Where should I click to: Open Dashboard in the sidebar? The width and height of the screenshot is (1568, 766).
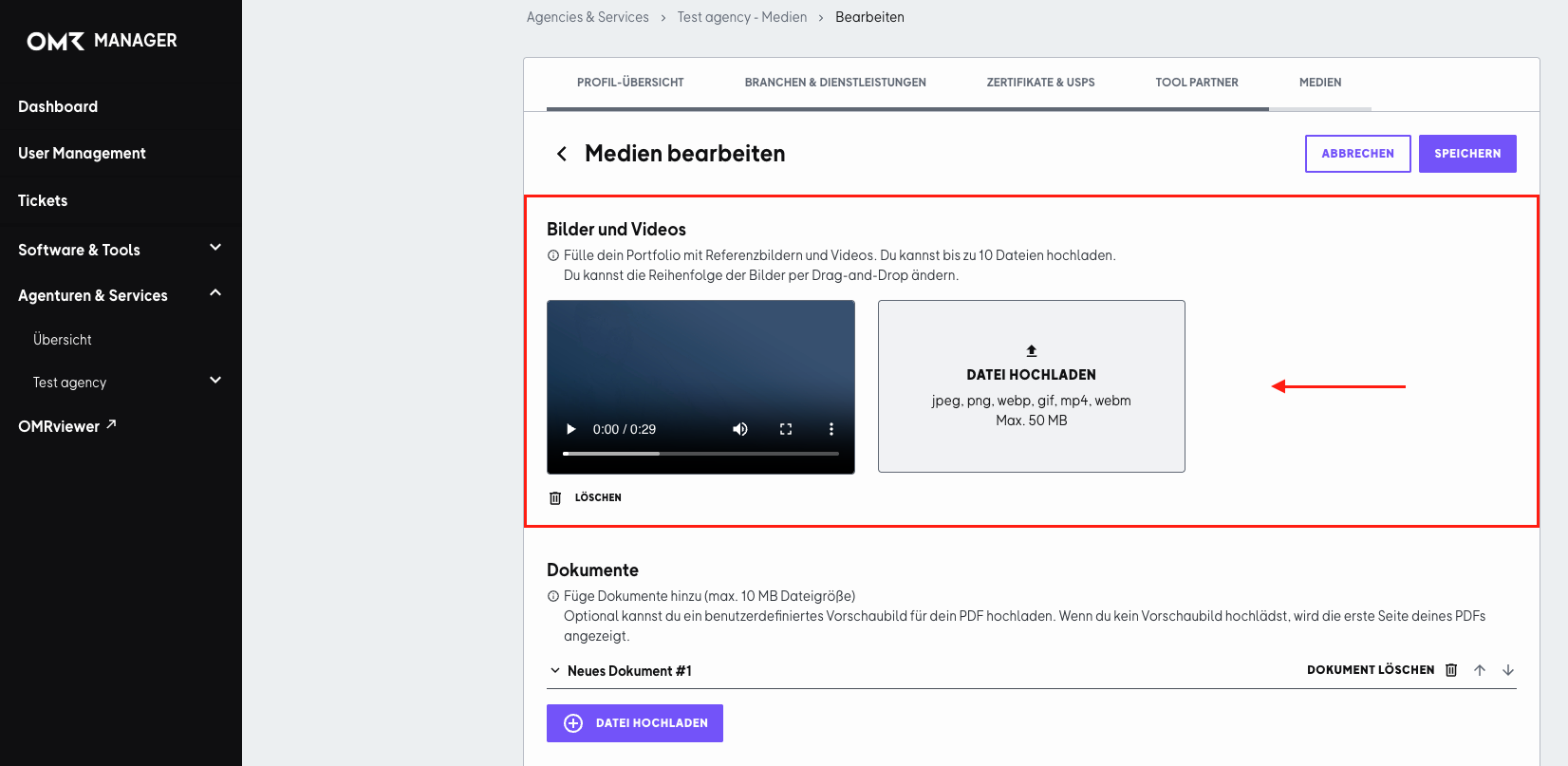coord(58,106)
